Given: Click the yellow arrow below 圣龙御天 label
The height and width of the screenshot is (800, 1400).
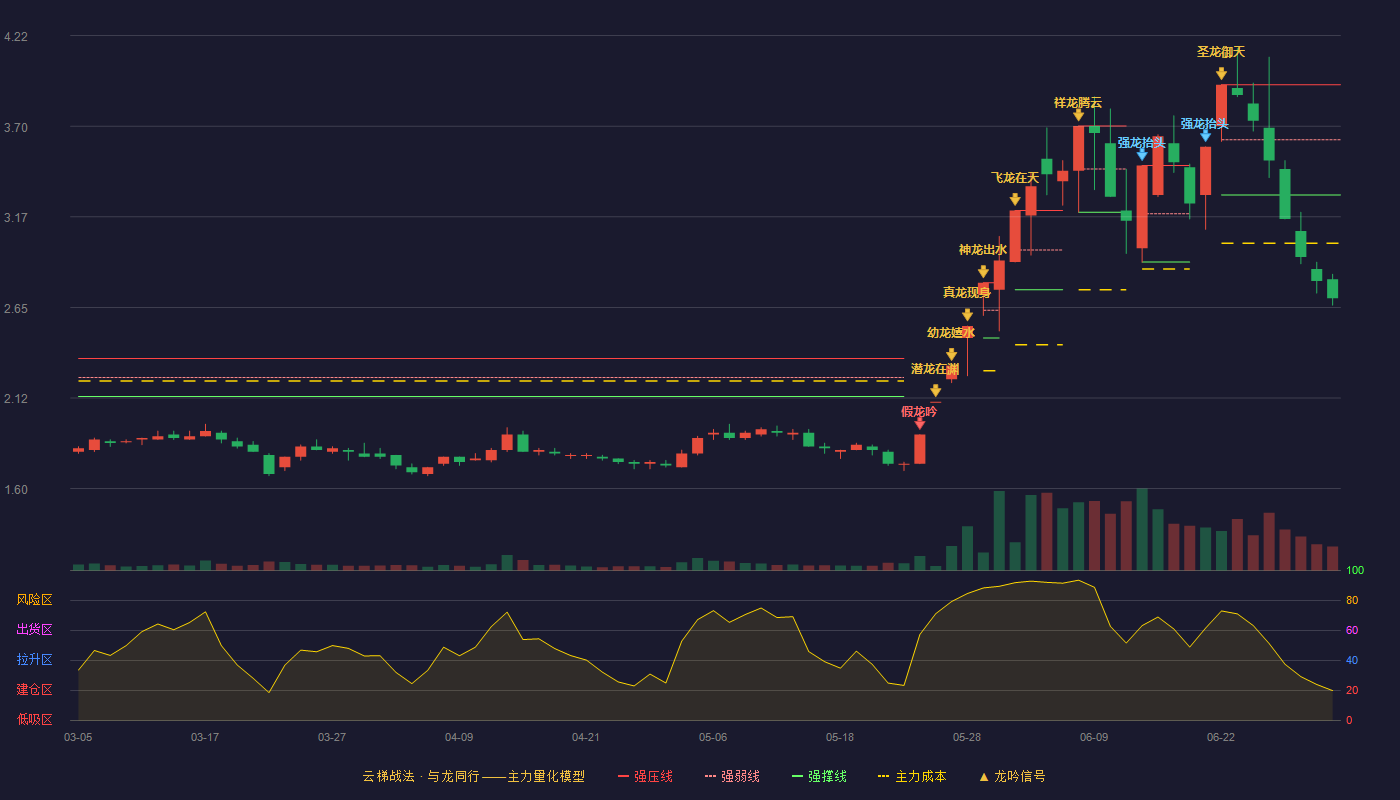Looking at the screenshot, I should click(x=1221, y=74).
